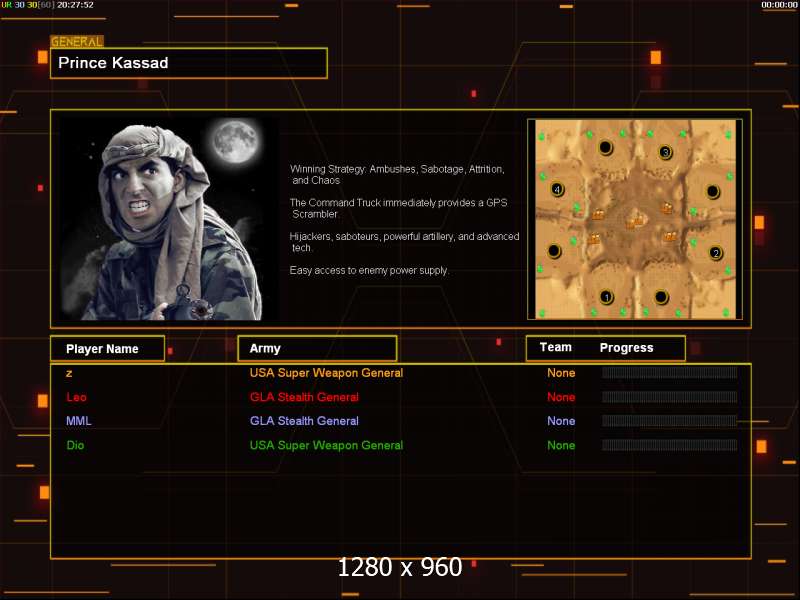The image size is (800, 600).
Task: Select player name Leo
Action: click(x=77, y=397)
